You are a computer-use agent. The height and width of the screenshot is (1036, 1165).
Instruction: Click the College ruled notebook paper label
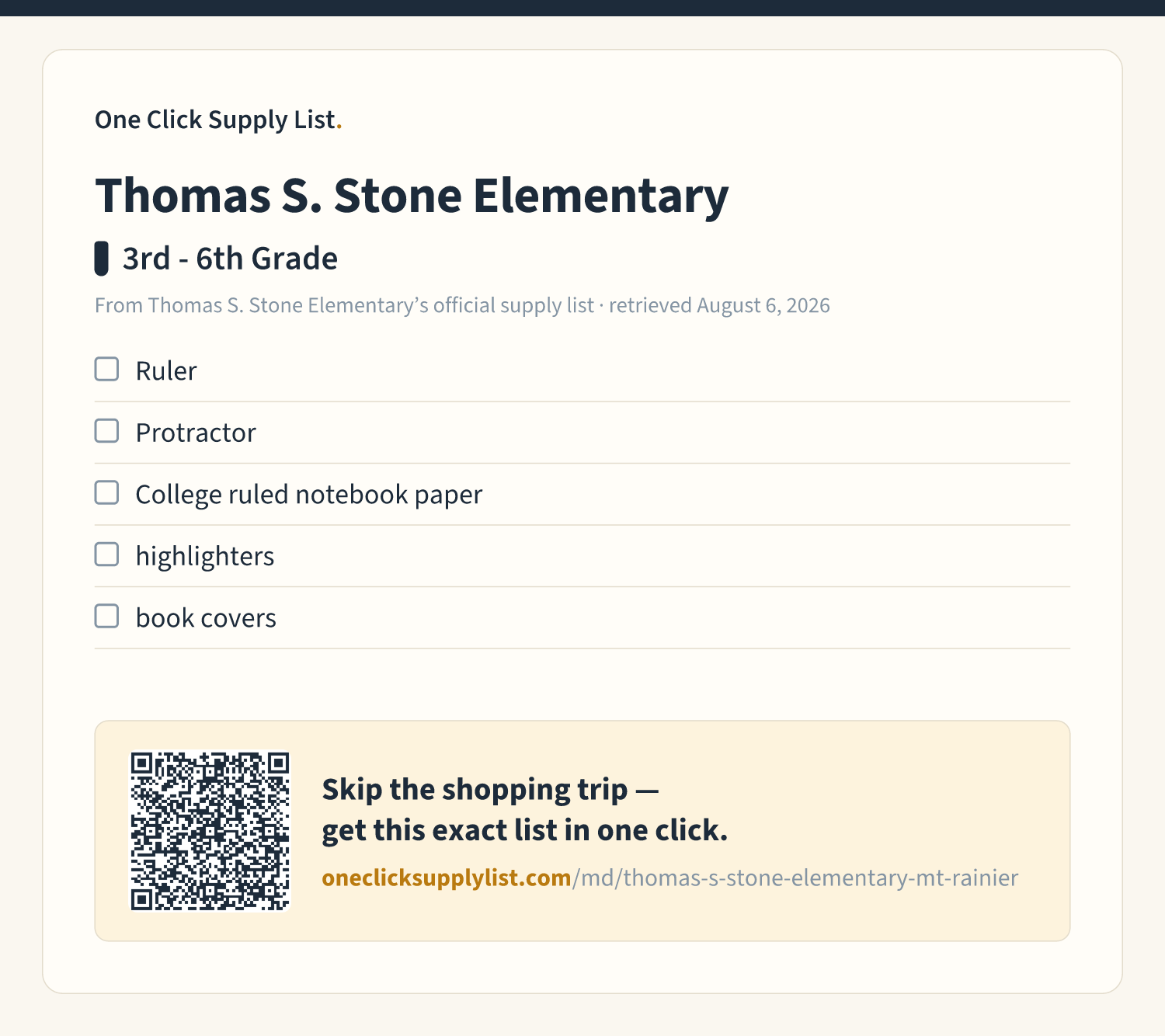click(309, 495)
